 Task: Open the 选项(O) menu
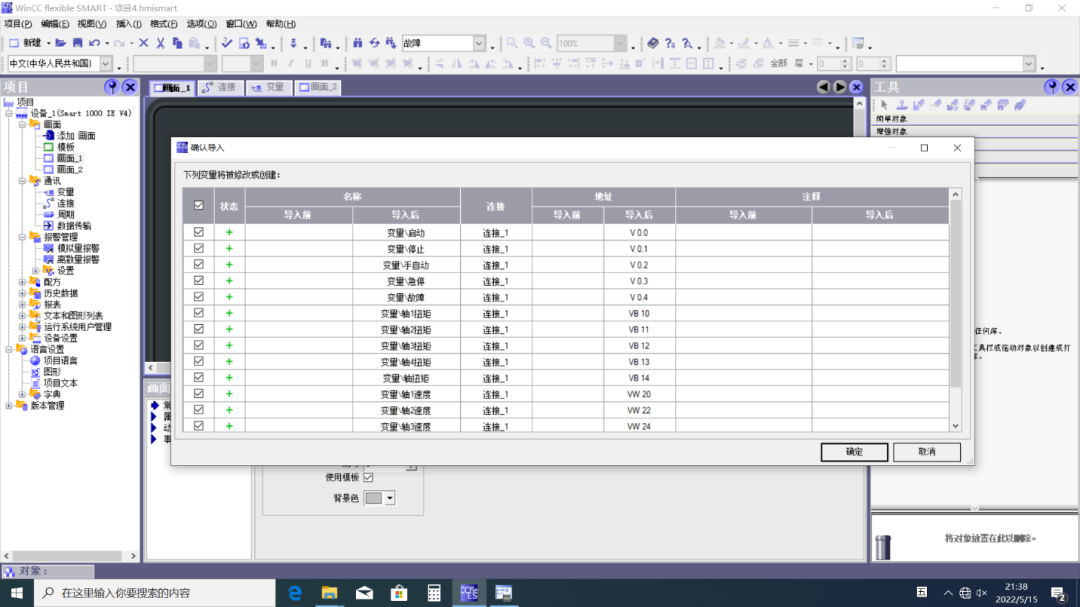pos(201,24)
